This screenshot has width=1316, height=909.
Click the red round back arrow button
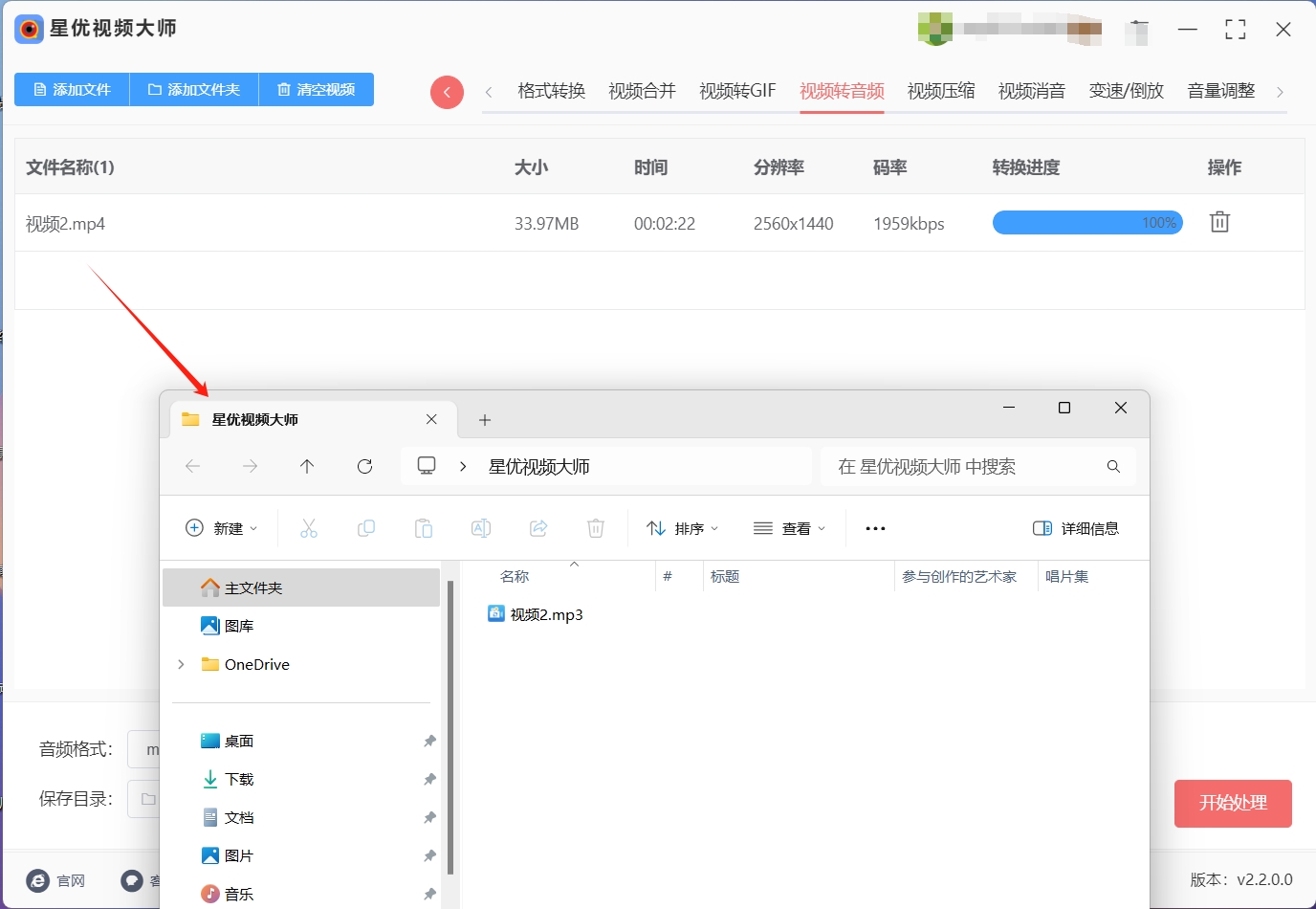(447, 92)
